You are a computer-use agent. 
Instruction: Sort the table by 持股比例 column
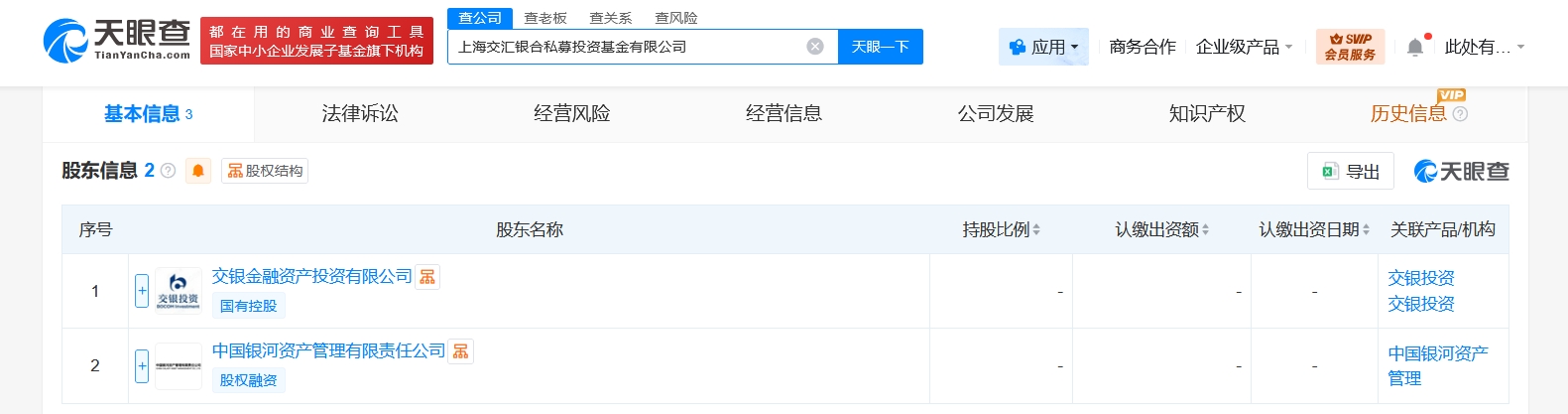click(x=1001, y=229)
